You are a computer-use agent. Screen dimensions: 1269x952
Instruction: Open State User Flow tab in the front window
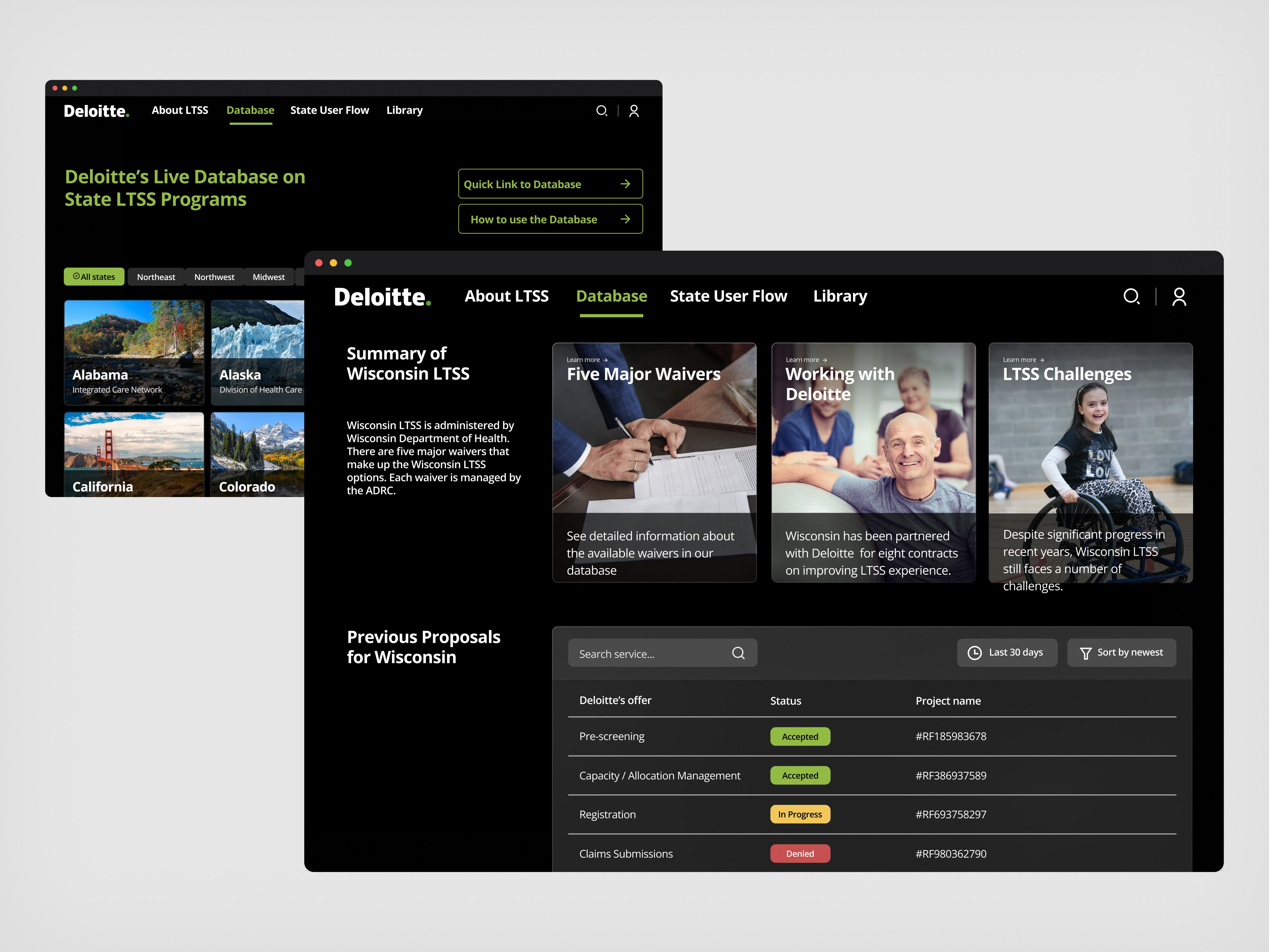[728, 296]
